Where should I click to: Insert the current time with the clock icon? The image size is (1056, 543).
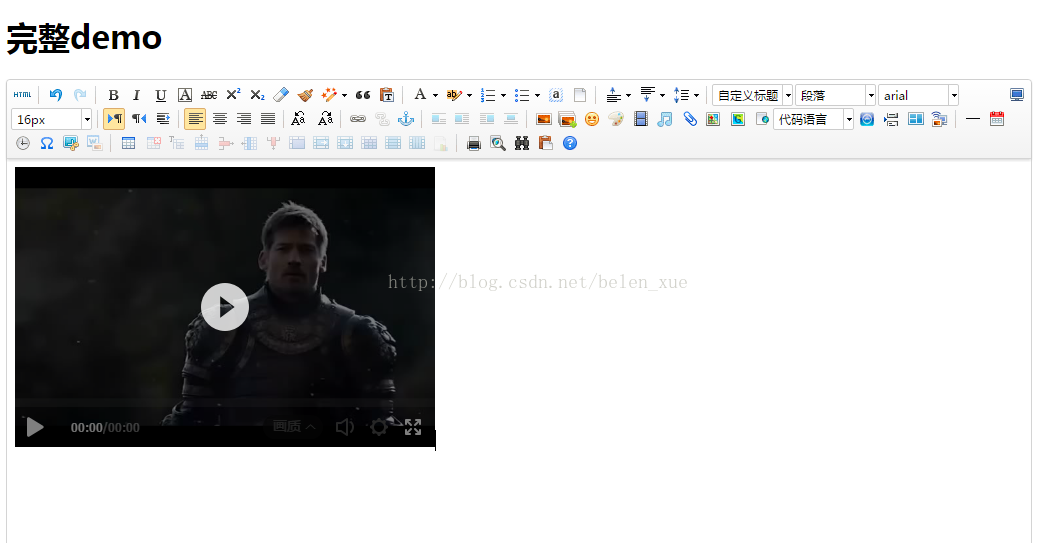pos(23,143)
